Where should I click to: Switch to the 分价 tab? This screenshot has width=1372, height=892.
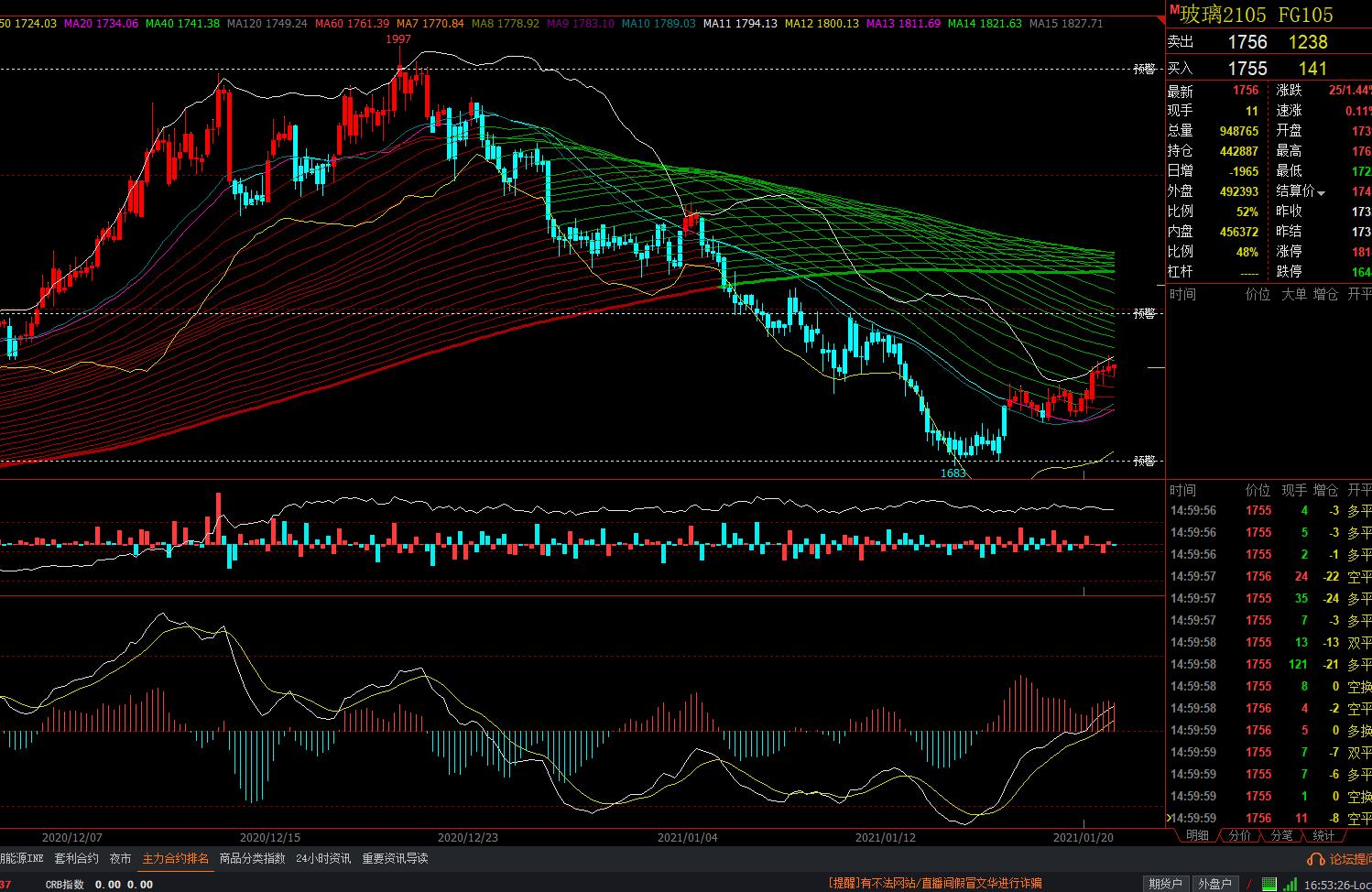(1239, 835)
